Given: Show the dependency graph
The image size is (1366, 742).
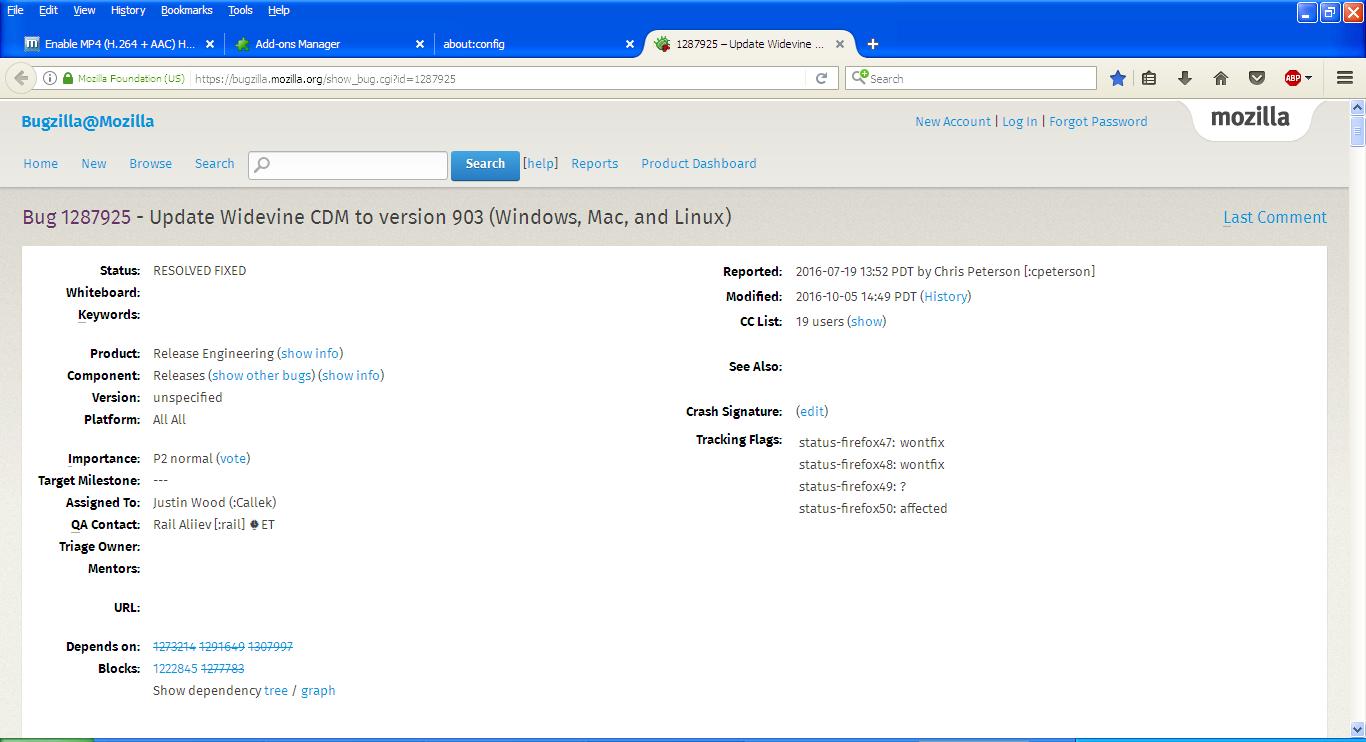Looking at the screenshot, I should click(x=318, y=690).
